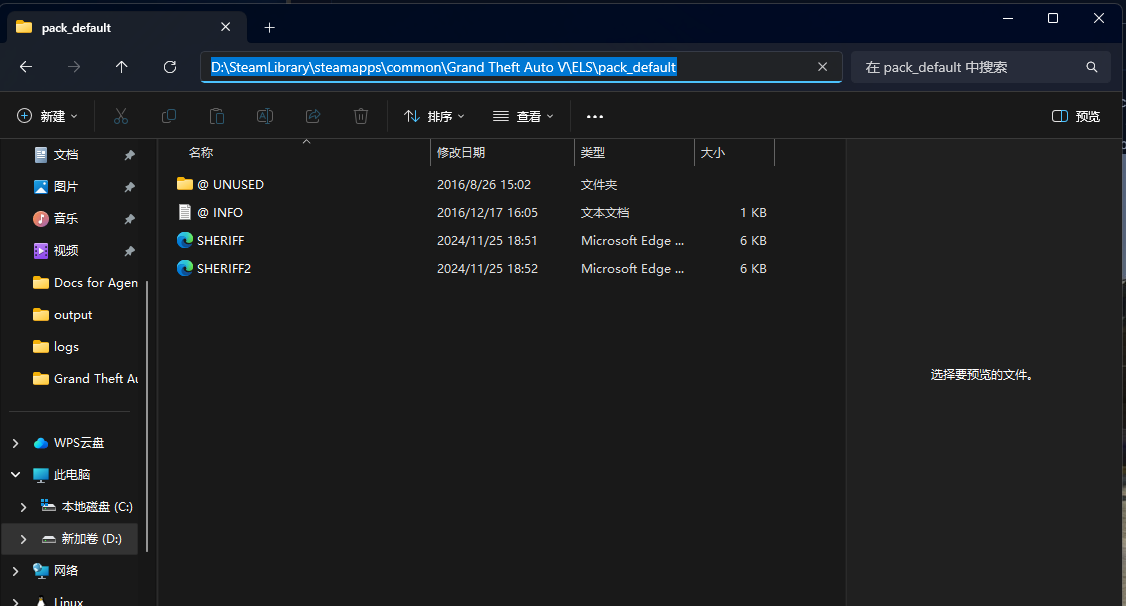Select the pack_default tab
Image resolution: width=1126 pixels, height=606 pixels.
click(126, 27)
